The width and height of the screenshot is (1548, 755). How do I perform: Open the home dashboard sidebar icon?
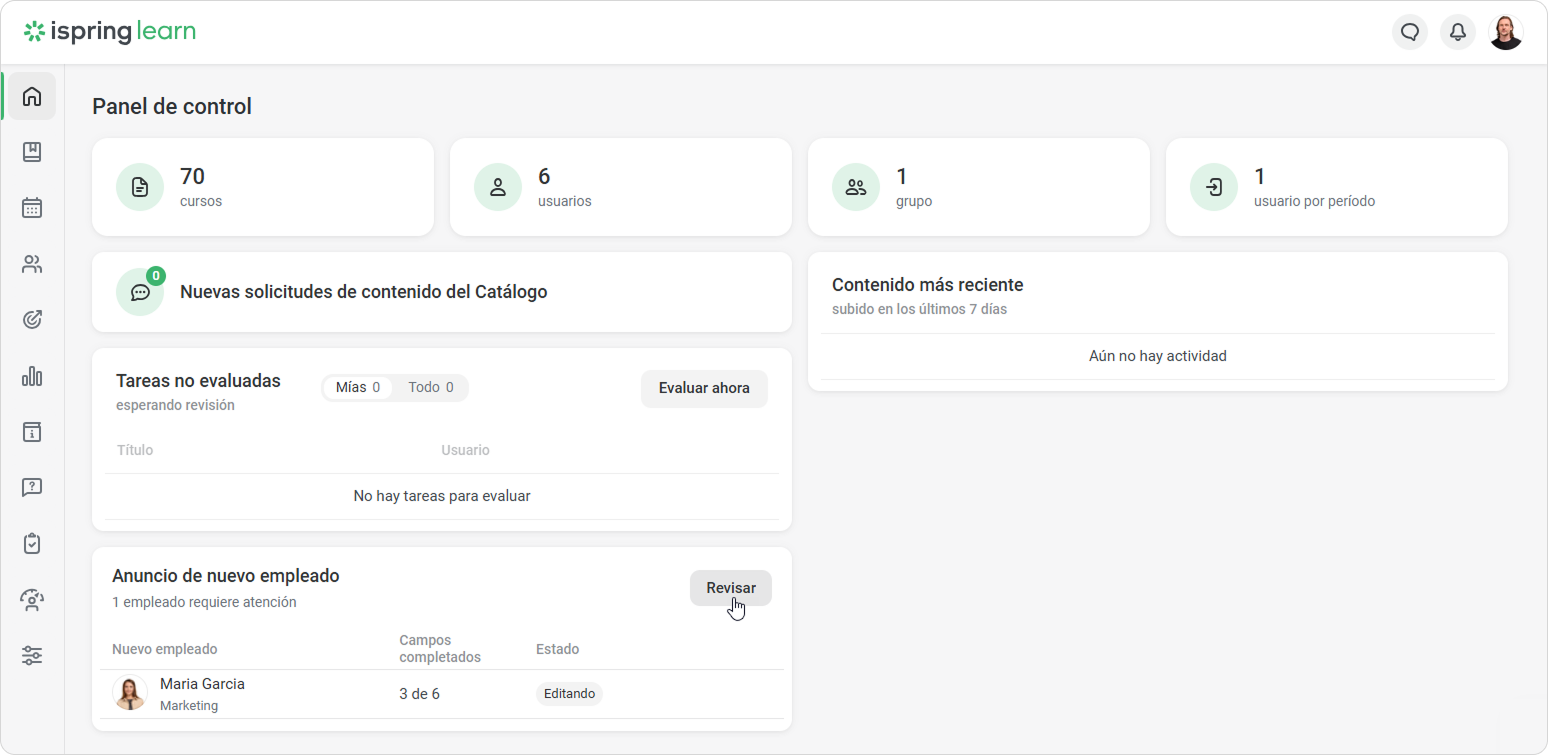(x=32, y=96)
